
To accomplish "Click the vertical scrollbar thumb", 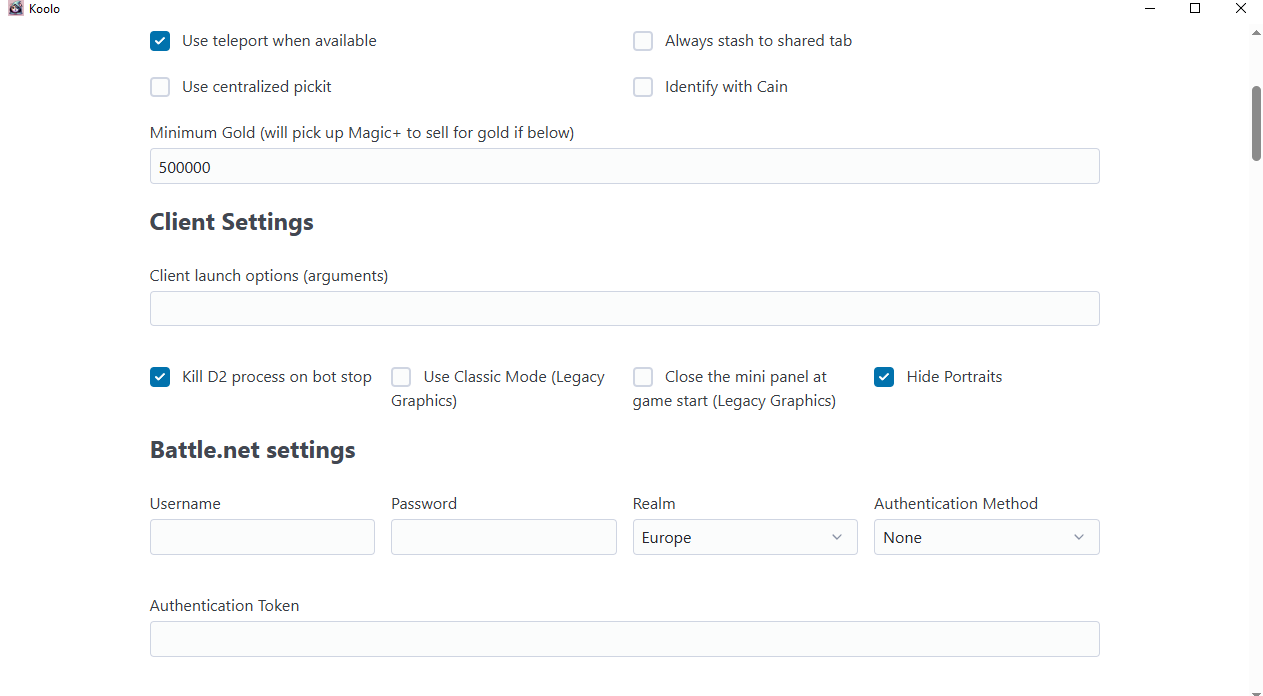I will (1256, 122).
